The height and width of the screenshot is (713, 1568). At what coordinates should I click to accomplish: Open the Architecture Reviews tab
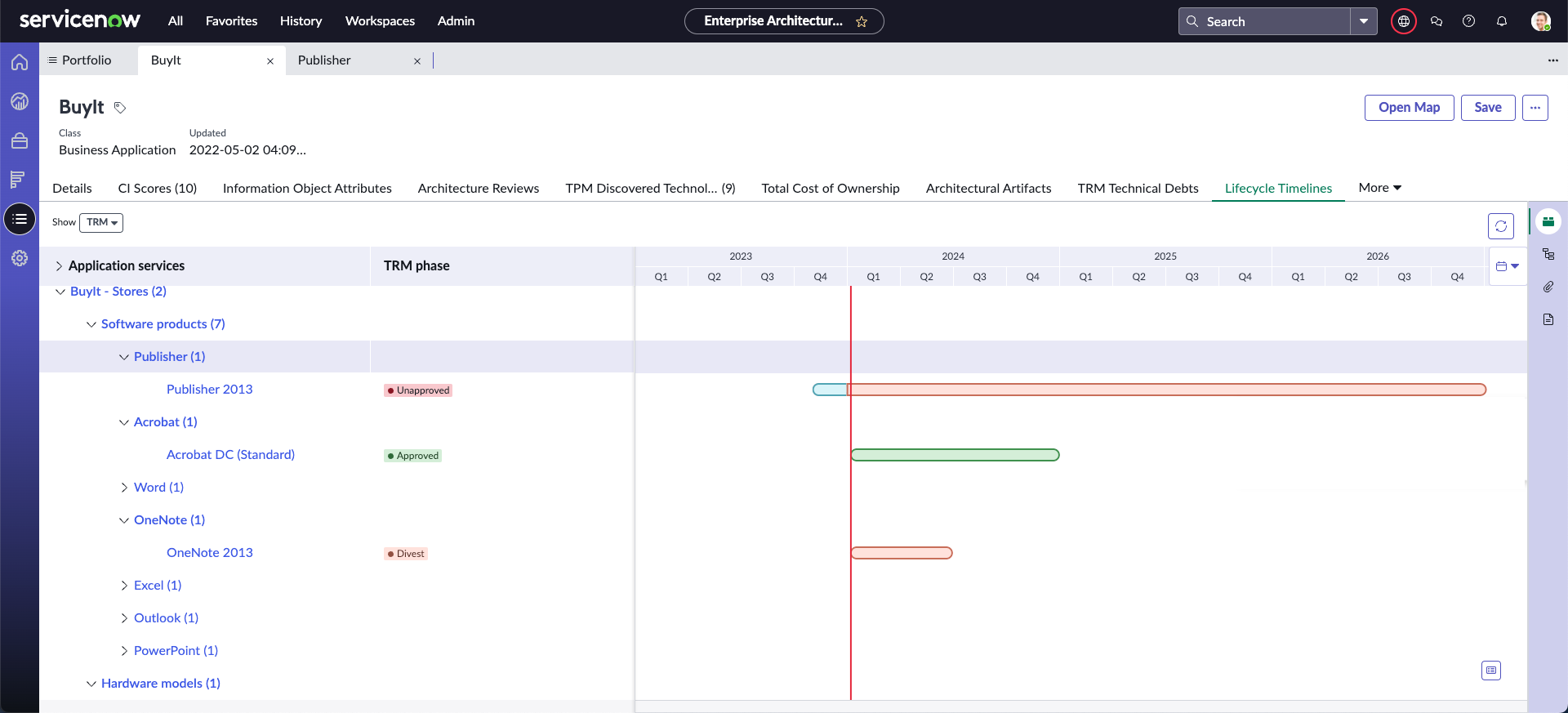point(479,189)
